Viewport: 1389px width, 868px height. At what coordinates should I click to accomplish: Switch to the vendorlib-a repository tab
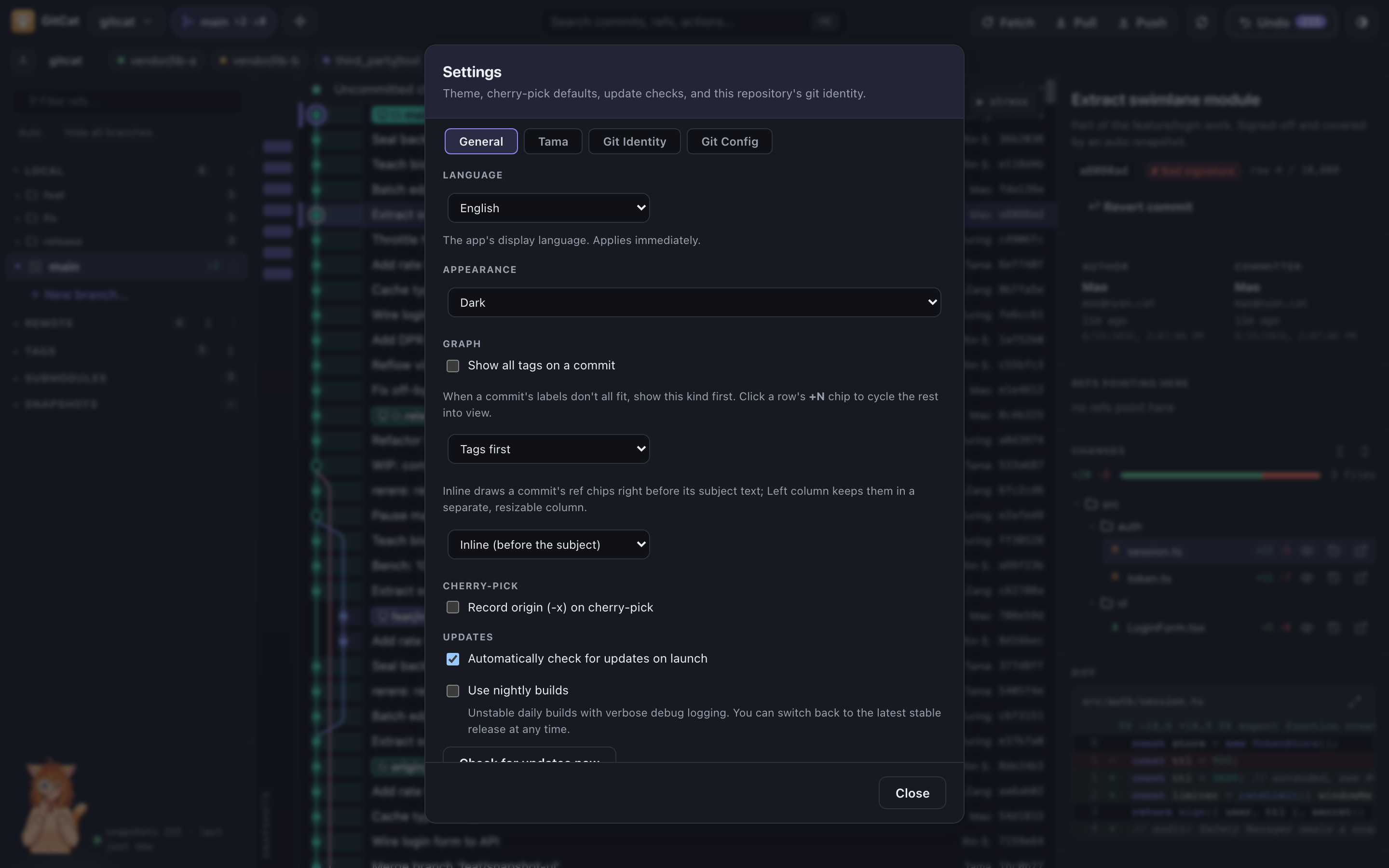(156, 60)
